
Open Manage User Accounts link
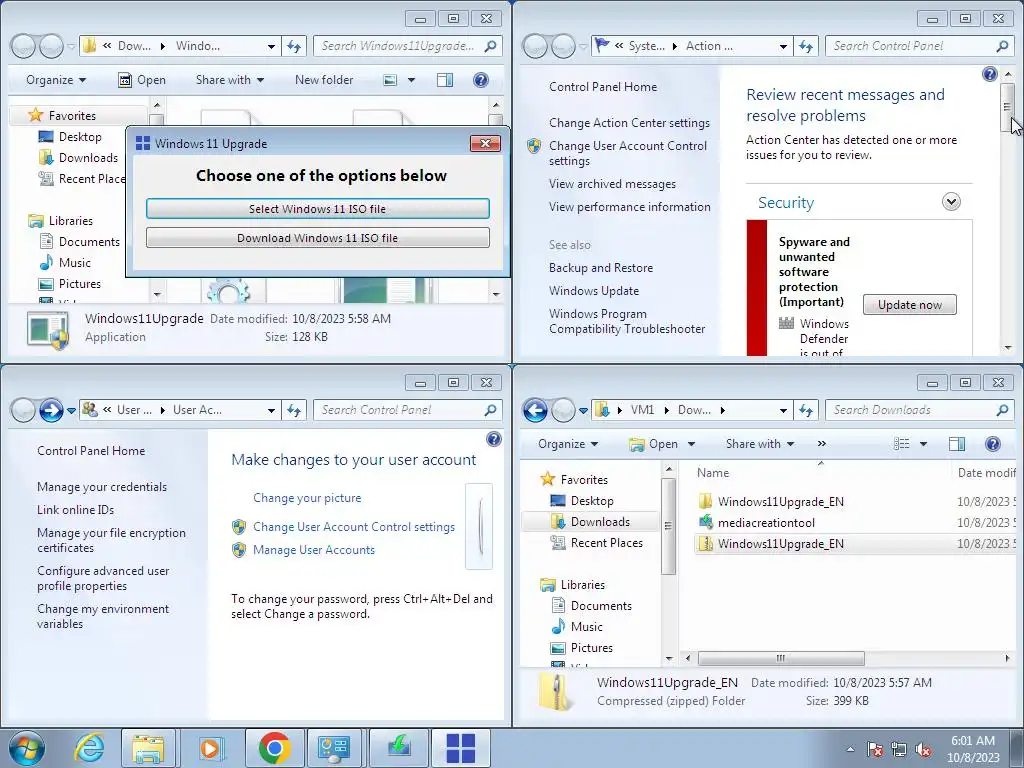313,550
